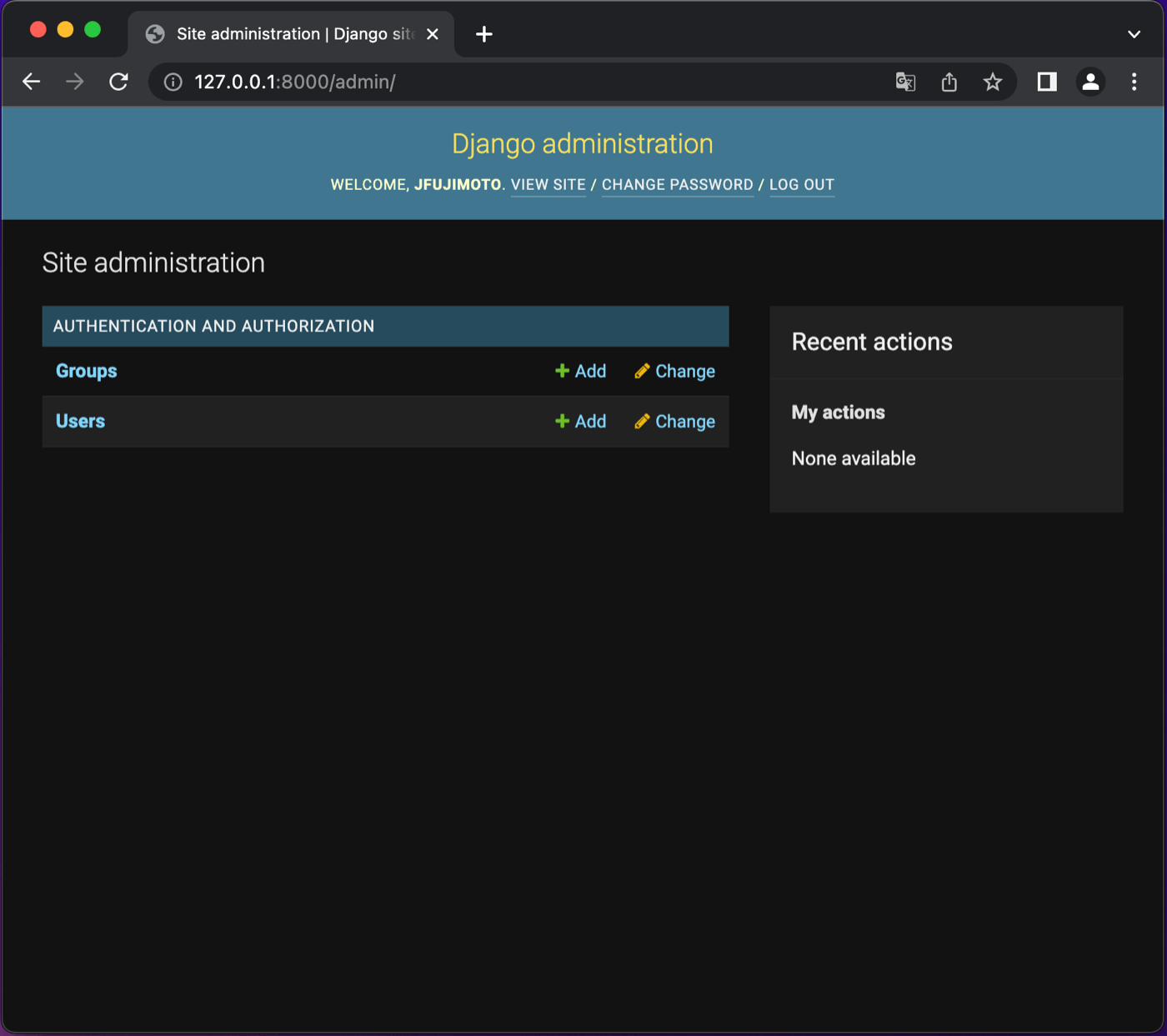This screenshot has width=1167, height=1036.
Task: Expand the tab search dropdown arrow
Action: pos(1134,34)
